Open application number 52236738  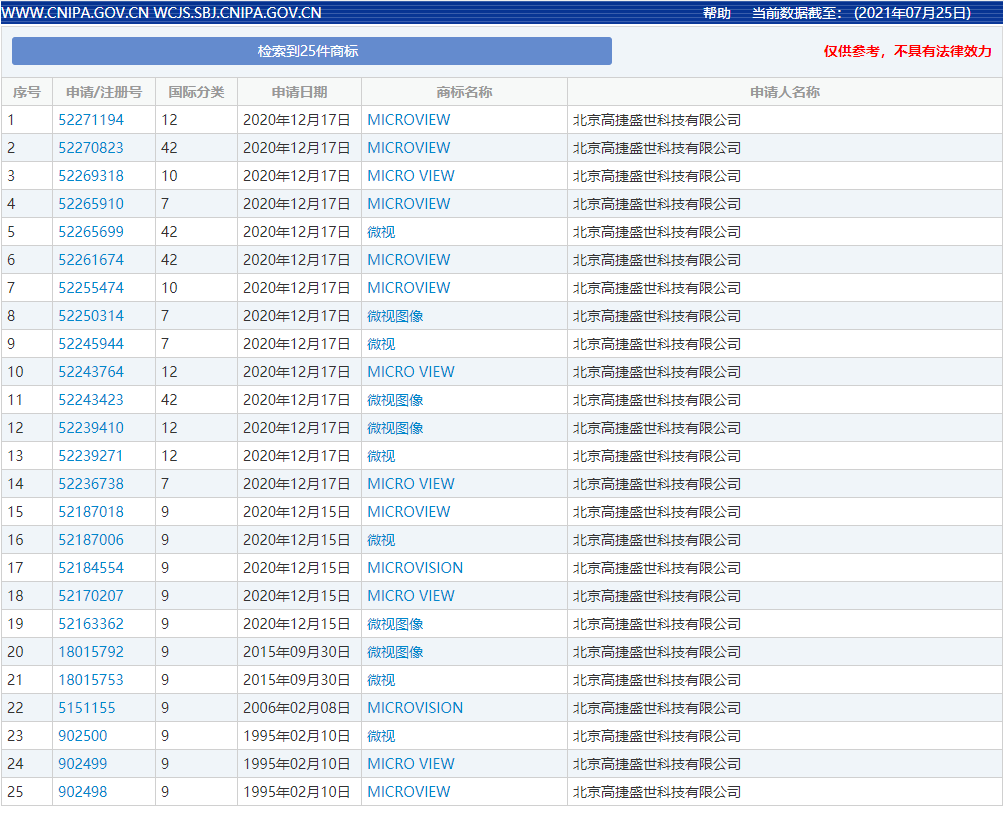point(91,484)
